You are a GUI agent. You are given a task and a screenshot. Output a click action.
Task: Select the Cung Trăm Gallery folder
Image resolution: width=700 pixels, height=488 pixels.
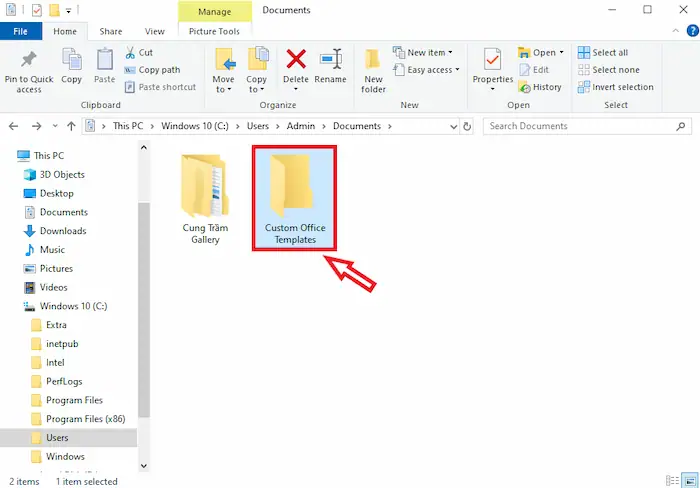click(205, 198)
